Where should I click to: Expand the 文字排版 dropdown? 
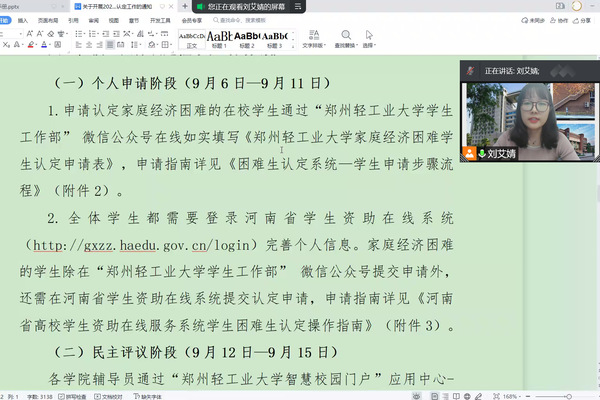click(313, 45)
